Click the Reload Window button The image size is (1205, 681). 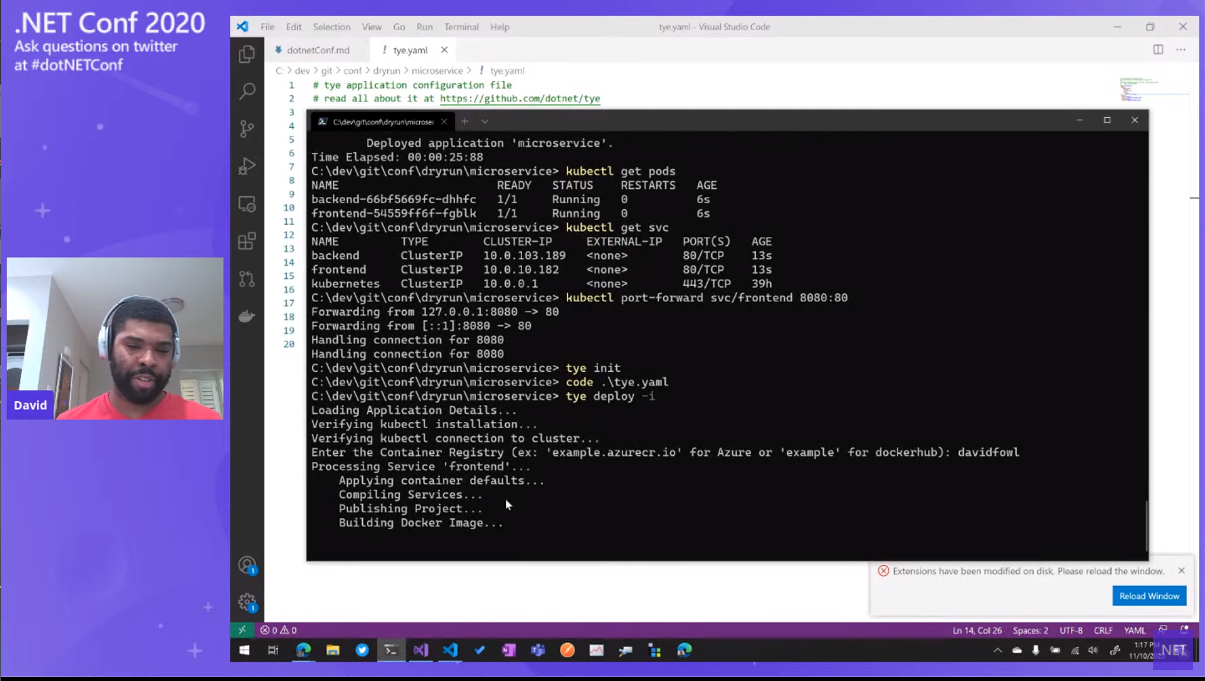coord(1149,596)
